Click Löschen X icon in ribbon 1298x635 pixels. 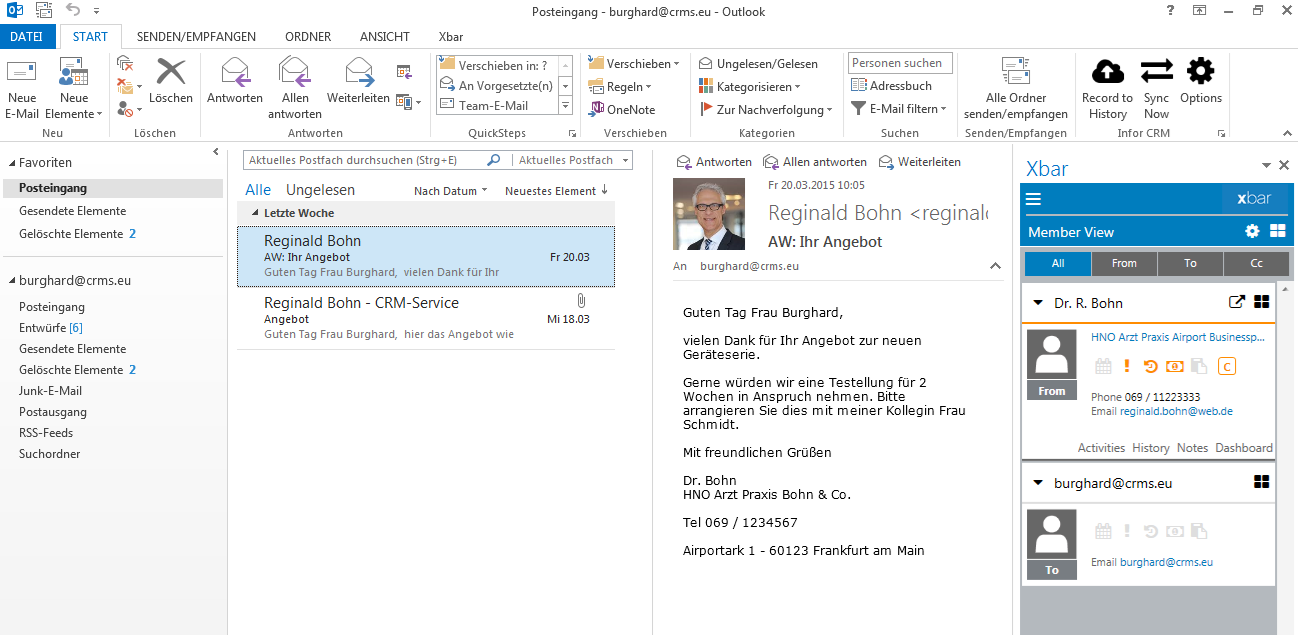171,71
